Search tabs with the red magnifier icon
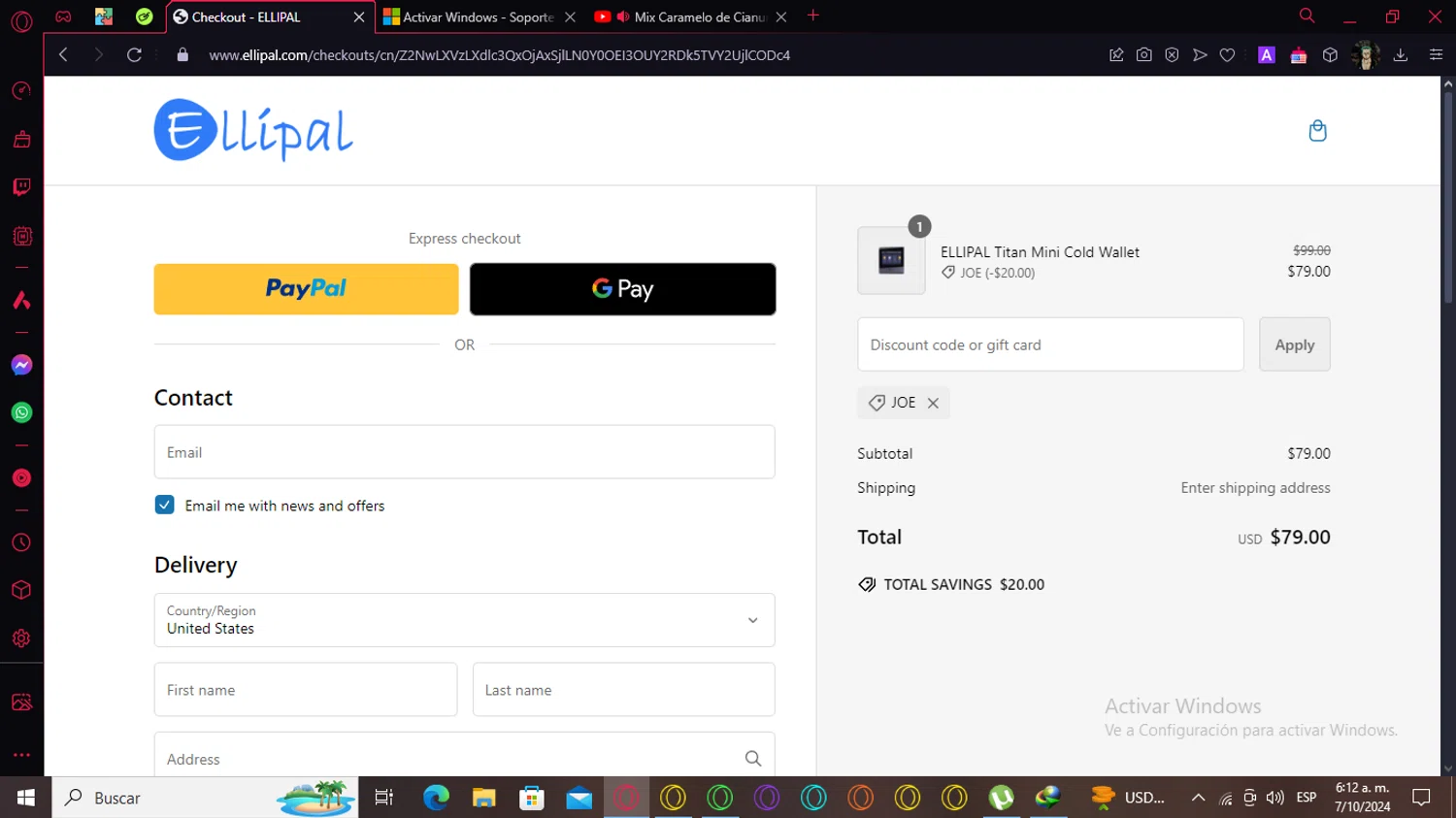1456x818 pixels. pyautogui.click(x=1307, y=16)
